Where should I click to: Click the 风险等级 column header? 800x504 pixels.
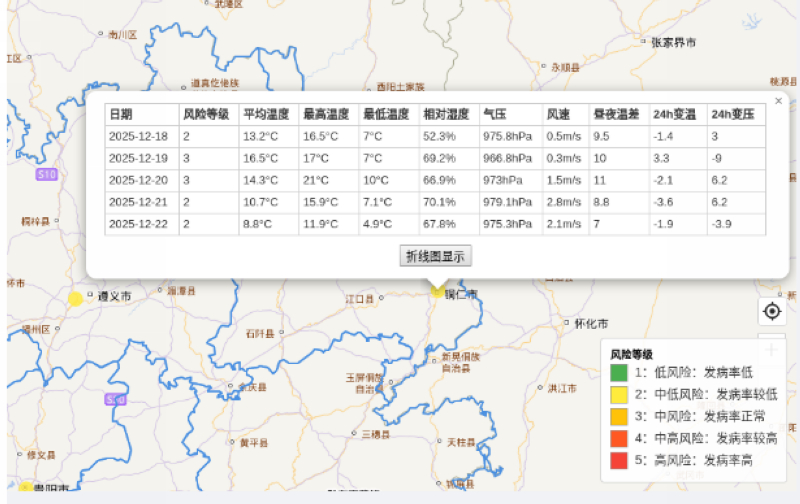click(205, 114)
